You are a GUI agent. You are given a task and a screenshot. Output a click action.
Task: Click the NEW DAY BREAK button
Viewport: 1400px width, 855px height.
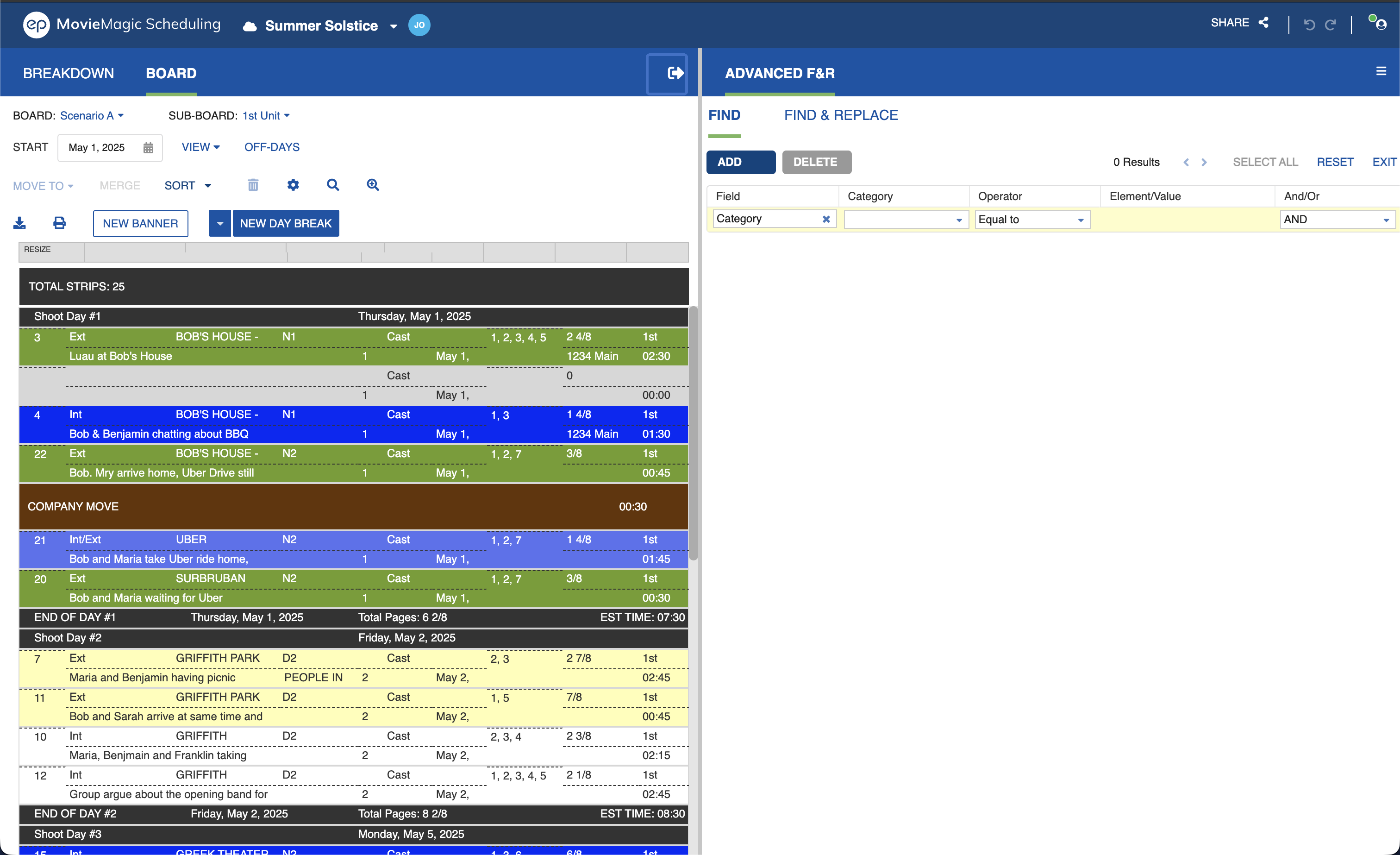coord(286,223)
